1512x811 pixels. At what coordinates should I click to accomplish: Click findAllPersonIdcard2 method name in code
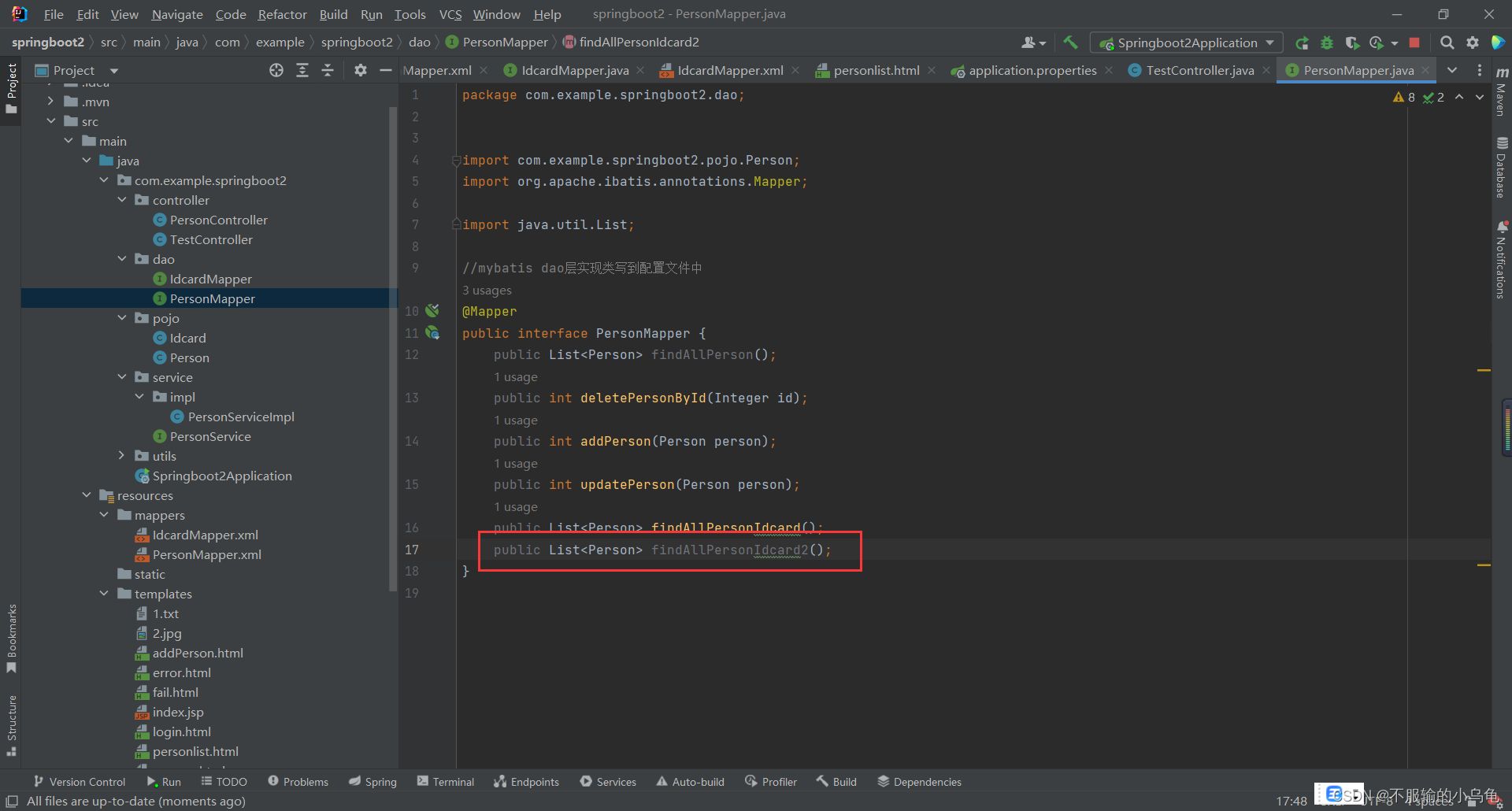pos(729,550)
